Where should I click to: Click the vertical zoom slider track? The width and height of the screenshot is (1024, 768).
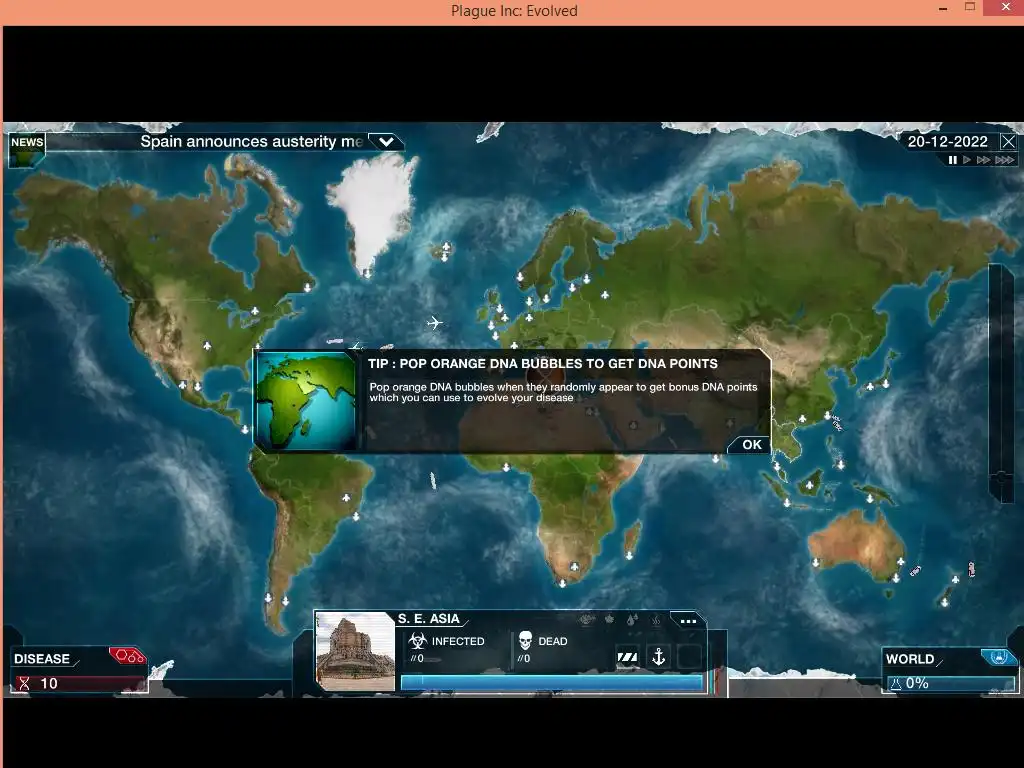pyautogui.click(x=1000, y=383)
